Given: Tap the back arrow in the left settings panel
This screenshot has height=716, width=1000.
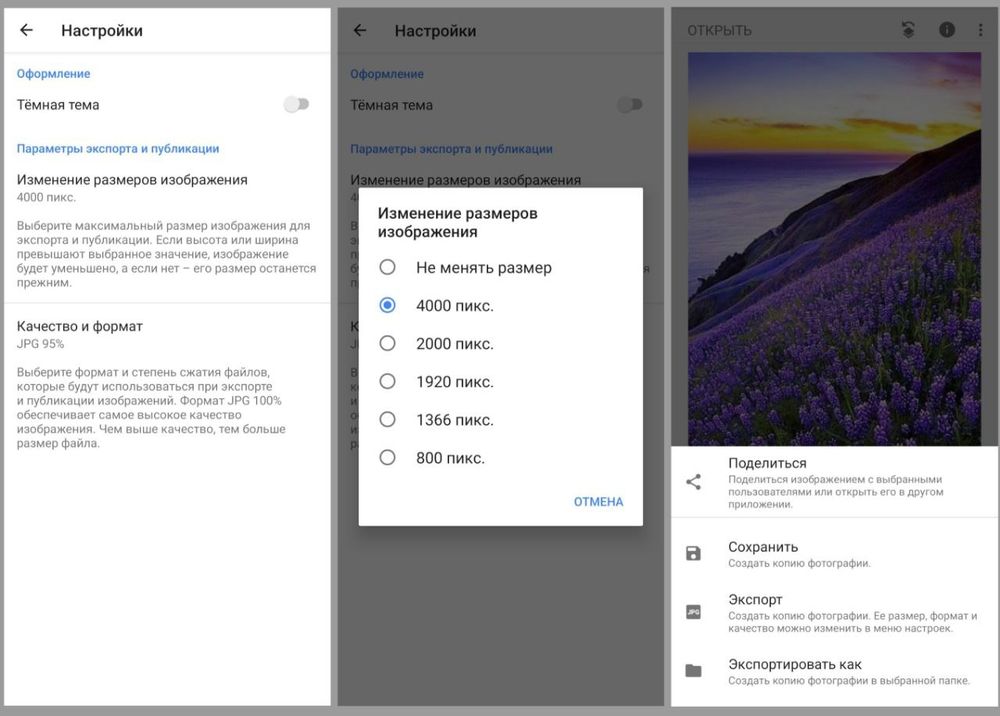Looking at the screenshot, I should (27, 30).
